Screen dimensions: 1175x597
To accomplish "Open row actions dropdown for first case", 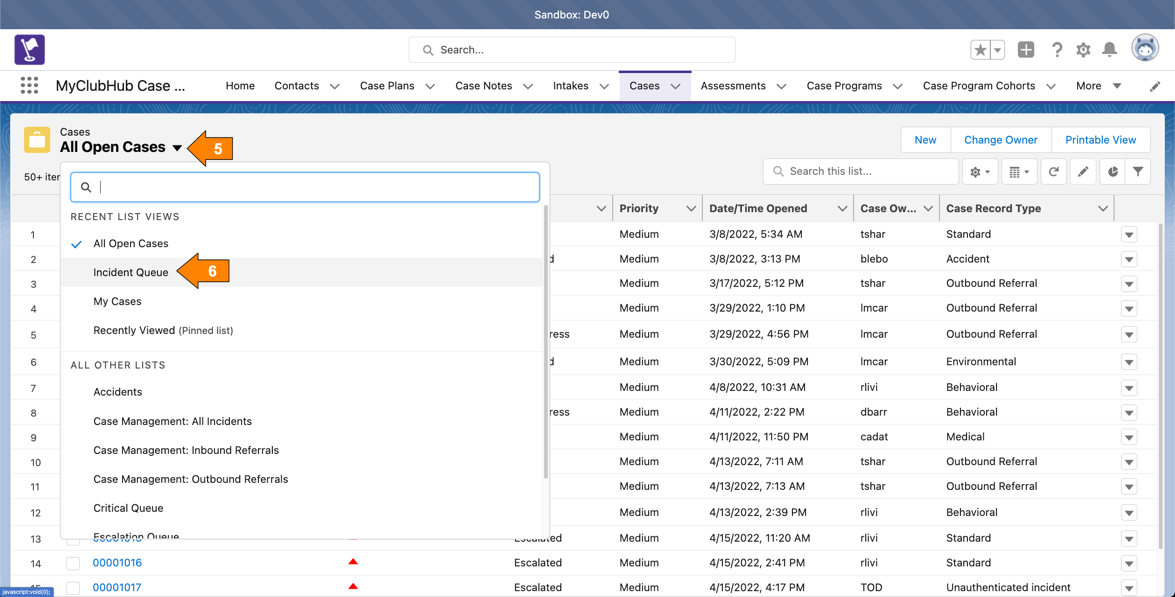I will tap(1129, 235).
